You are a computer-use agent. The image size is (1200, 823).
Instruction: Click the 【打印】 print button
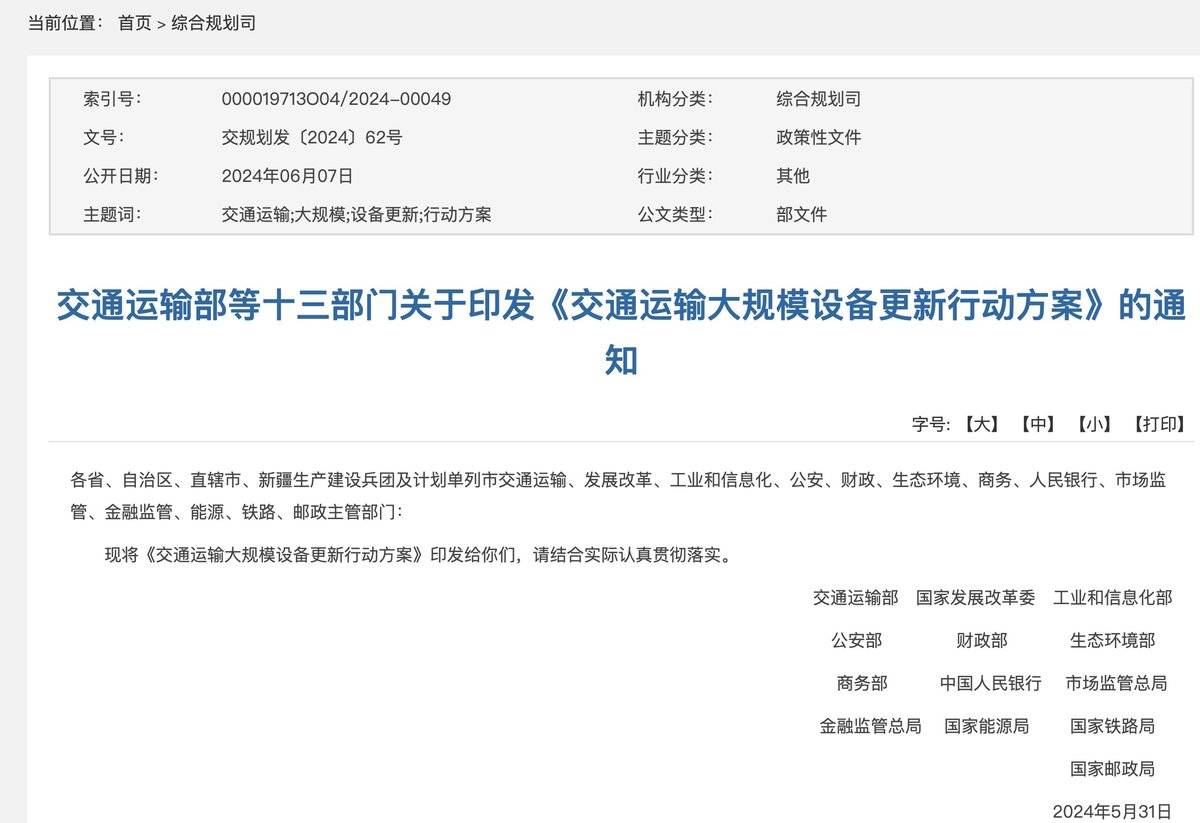click(1159, 424)
